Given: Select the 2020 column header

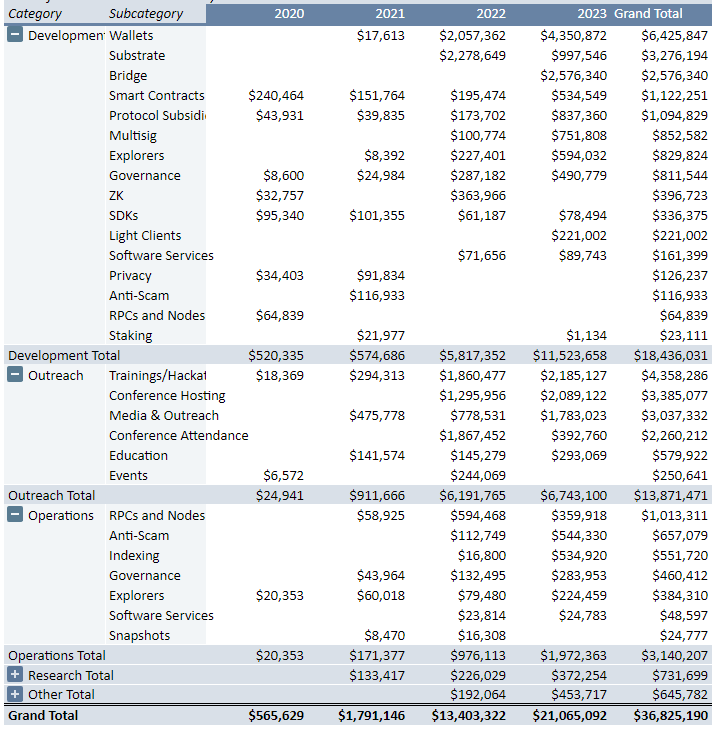Looking at the screenshot, I should coord(289,14).
